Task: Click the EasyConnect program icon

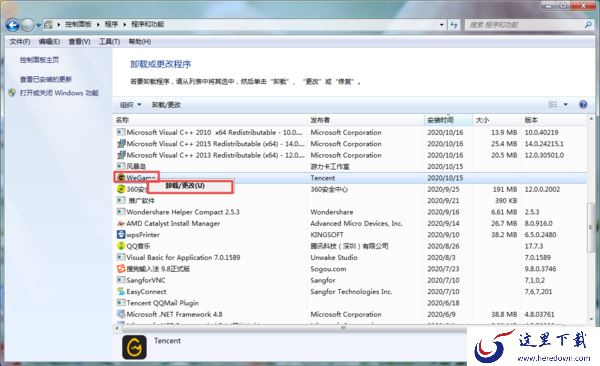Action: tap(121, 291)
